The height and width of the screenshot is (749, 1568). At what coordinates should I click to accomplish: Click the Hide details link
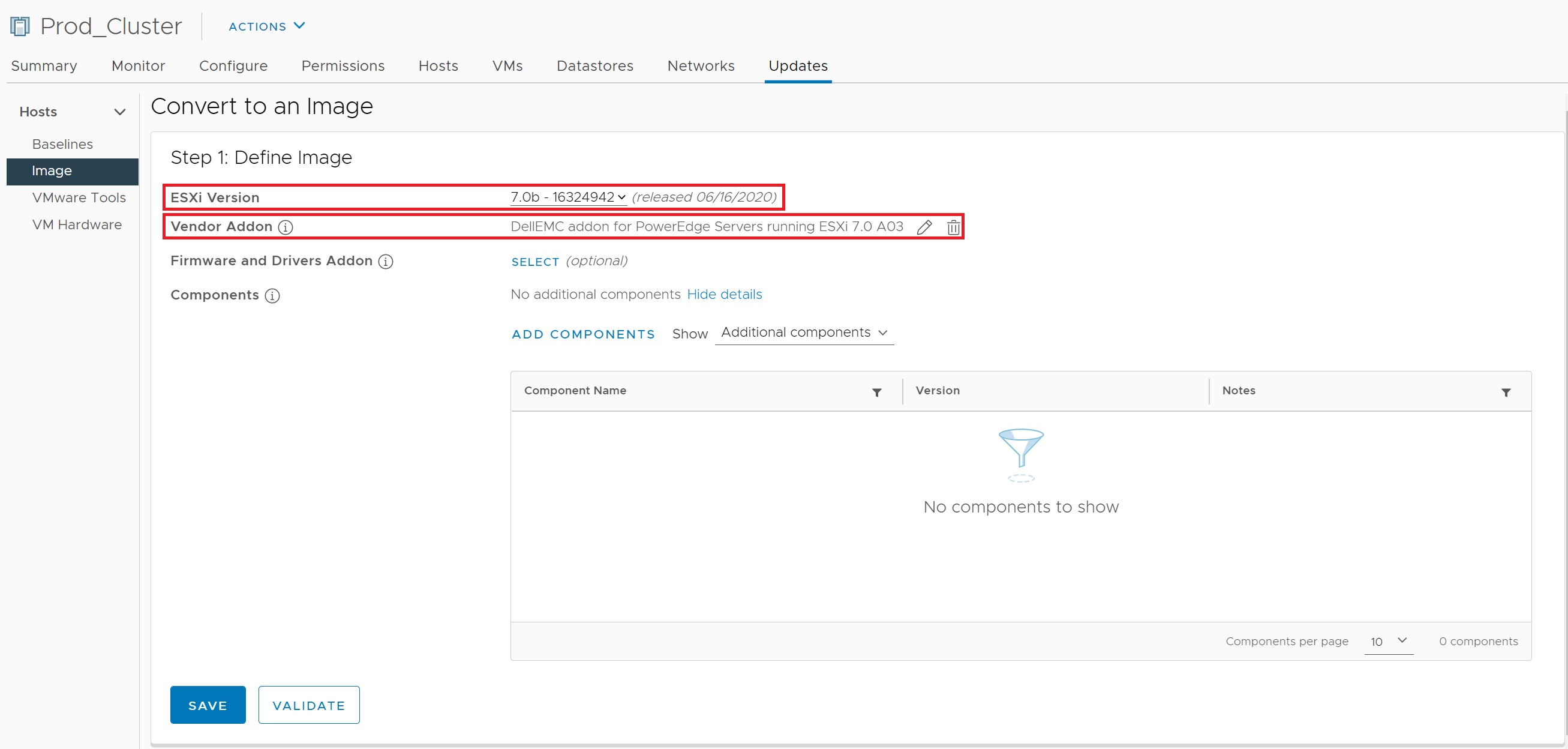click(725, 294)
